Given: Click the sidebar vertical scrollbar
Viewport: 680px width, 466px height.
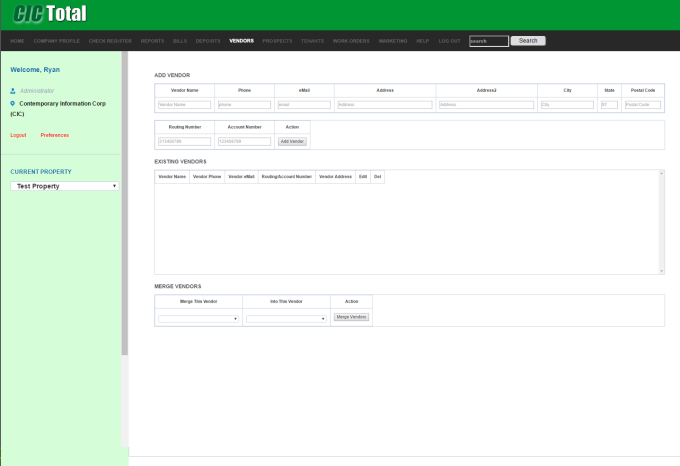Looking at the screenshot, I should coord(124,204).
